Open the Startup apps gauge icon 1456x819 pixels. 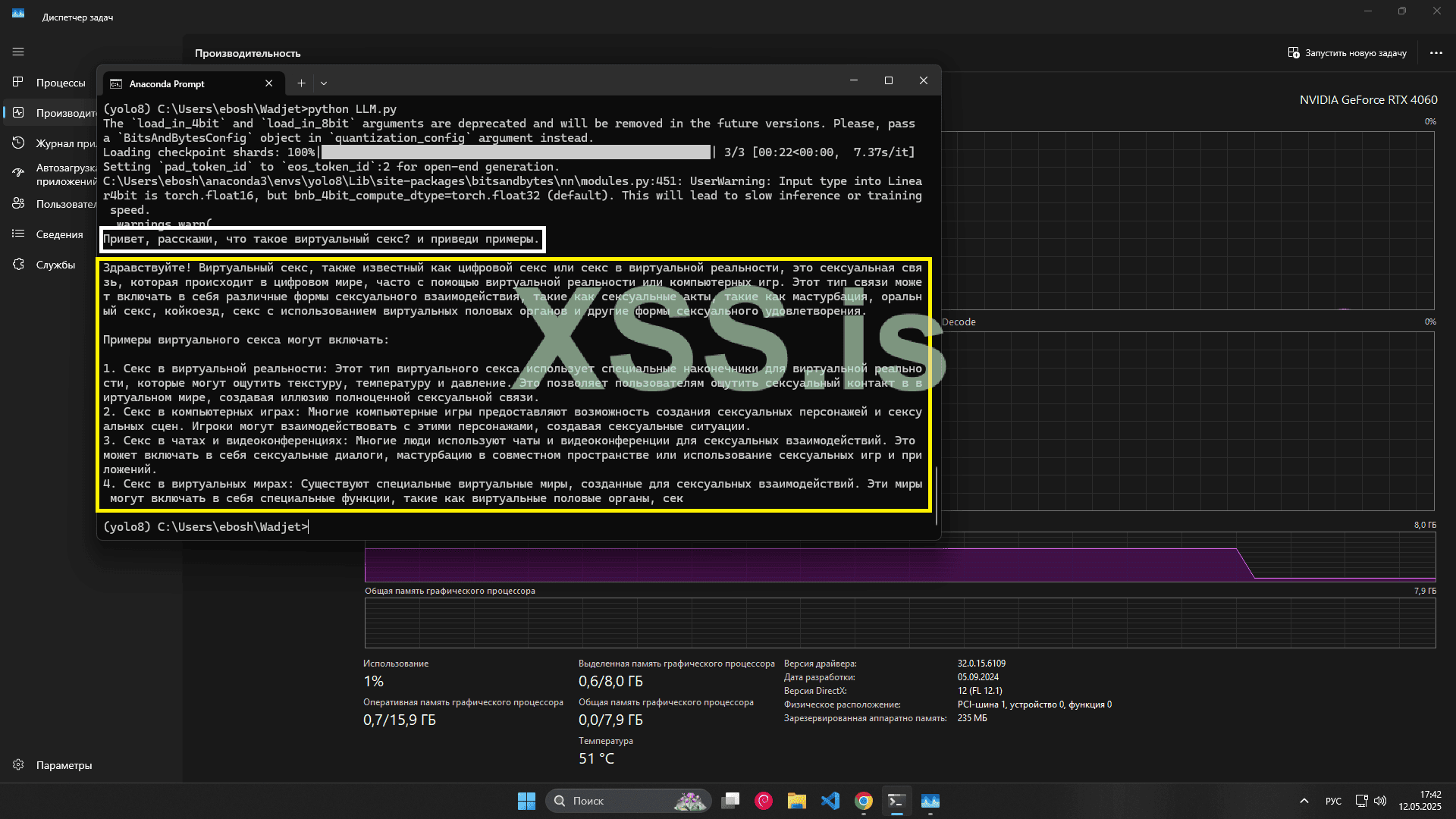click(x=18, y=174)
